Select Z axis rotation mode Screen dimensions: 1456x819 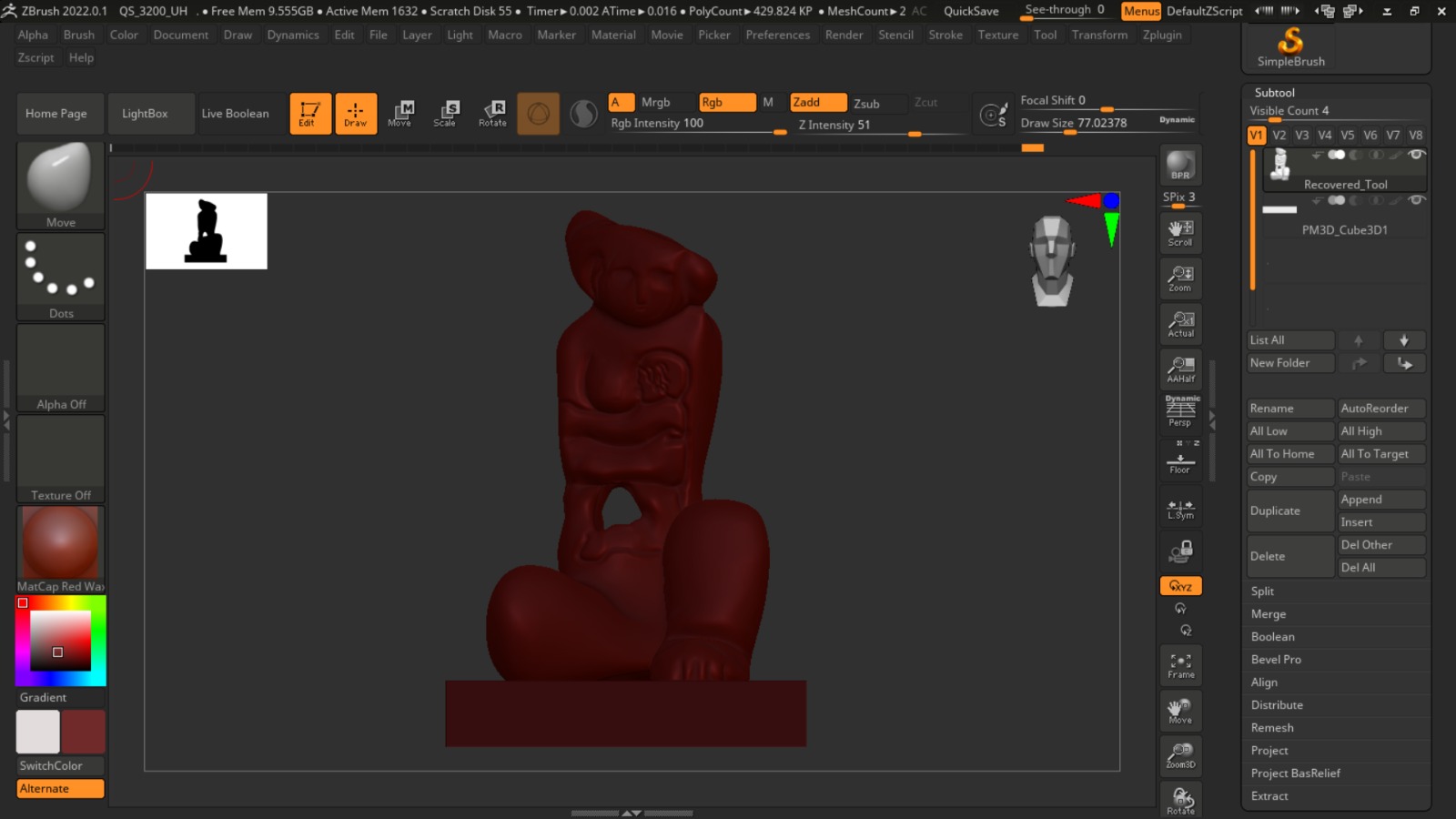point(1186,630)
